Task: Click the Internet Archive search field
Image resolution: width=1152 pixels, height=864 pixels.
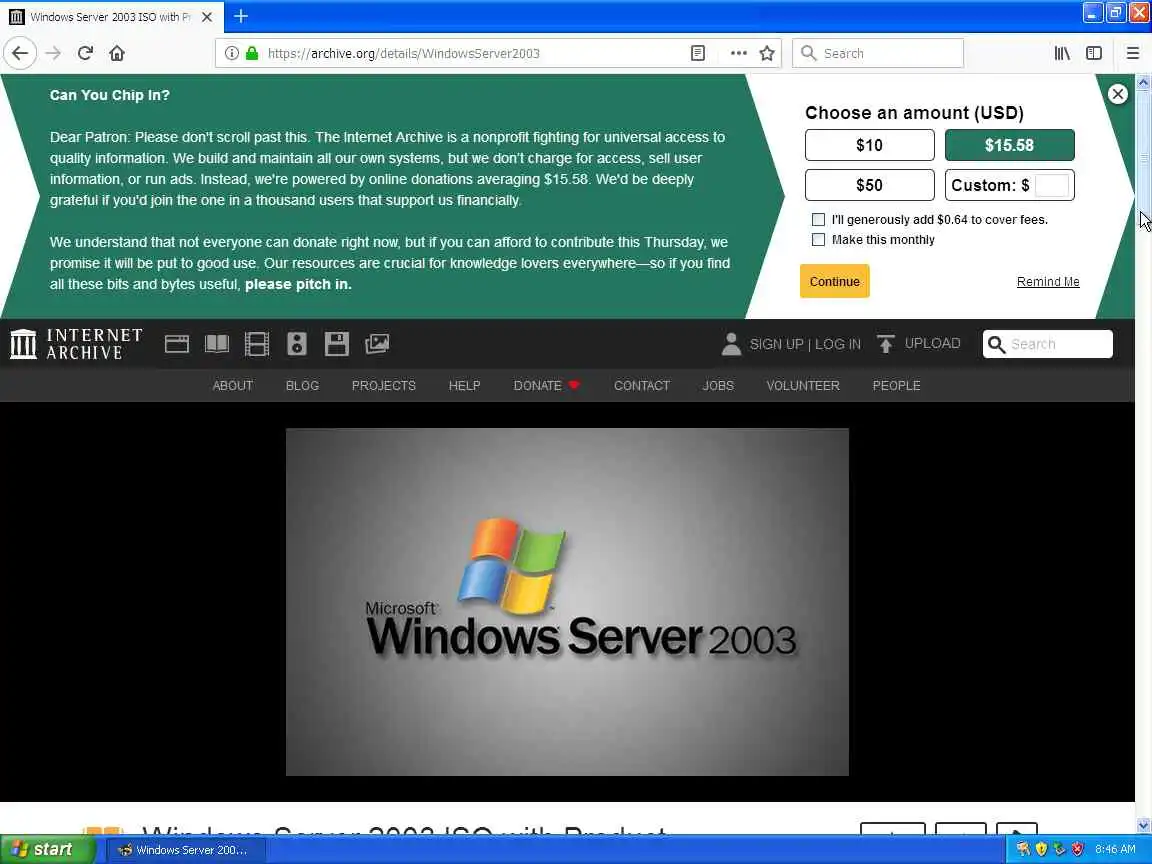Action: tap(1048, 344)
